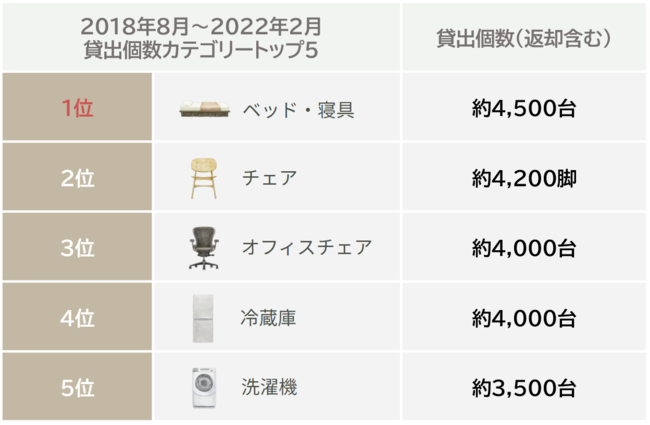Click the ベッド・寝具 category label
650x425 pixels.
pyautogui.click(x=298, y=109)
